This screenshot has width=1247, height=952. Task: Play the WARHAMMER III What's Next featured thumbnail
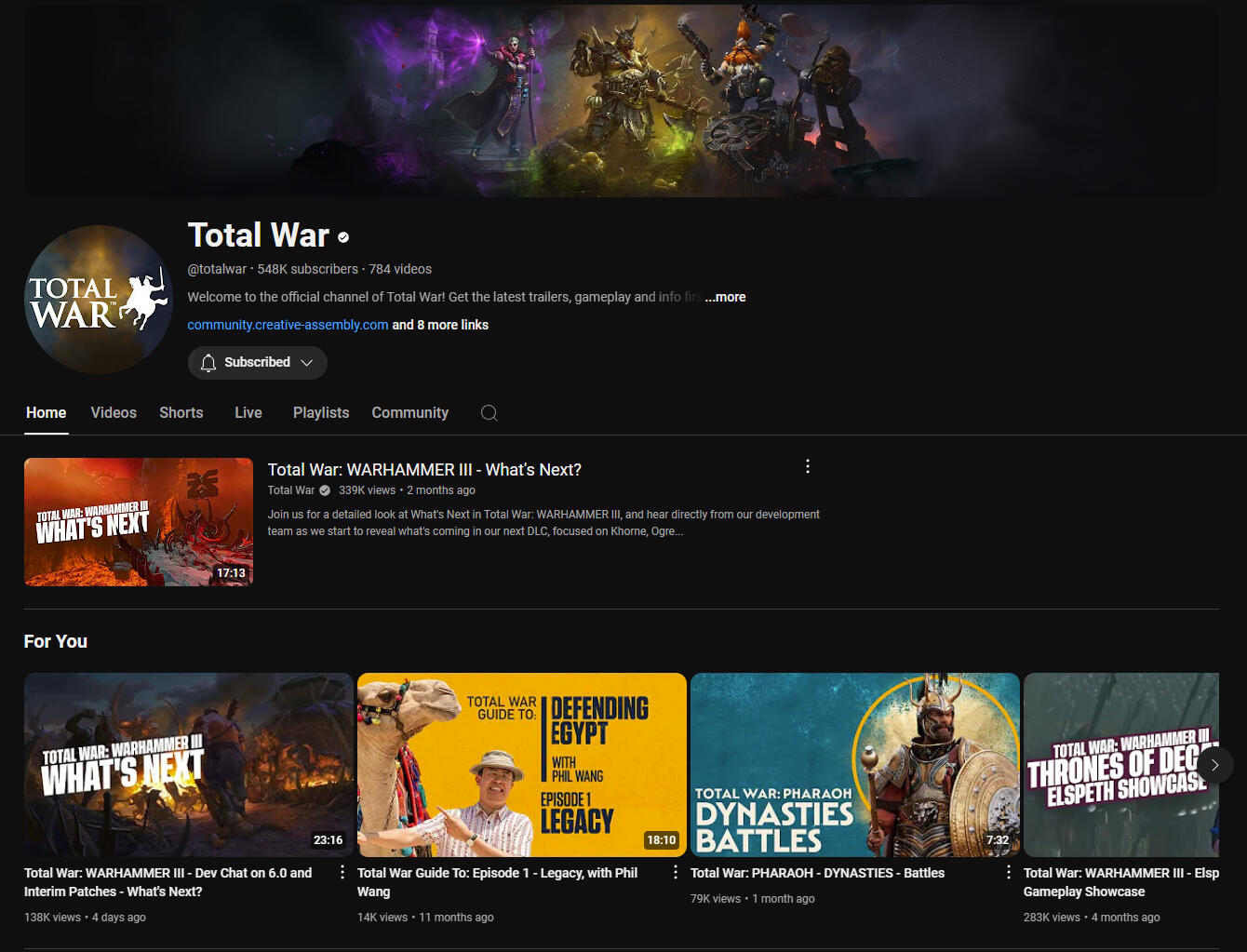[138, 521]
